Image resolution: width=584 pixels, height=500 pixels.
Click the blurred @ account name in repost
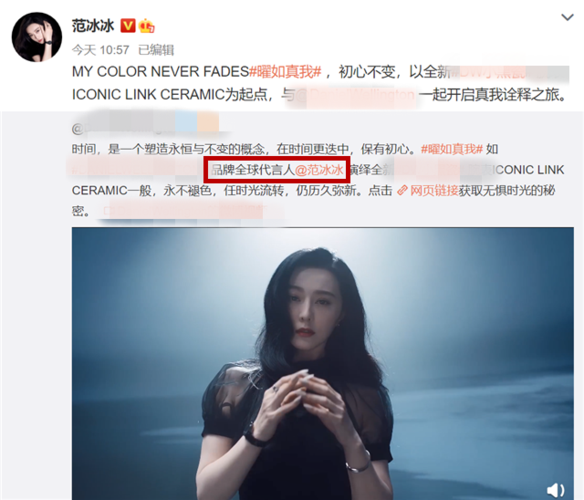[x=145, y=126]
